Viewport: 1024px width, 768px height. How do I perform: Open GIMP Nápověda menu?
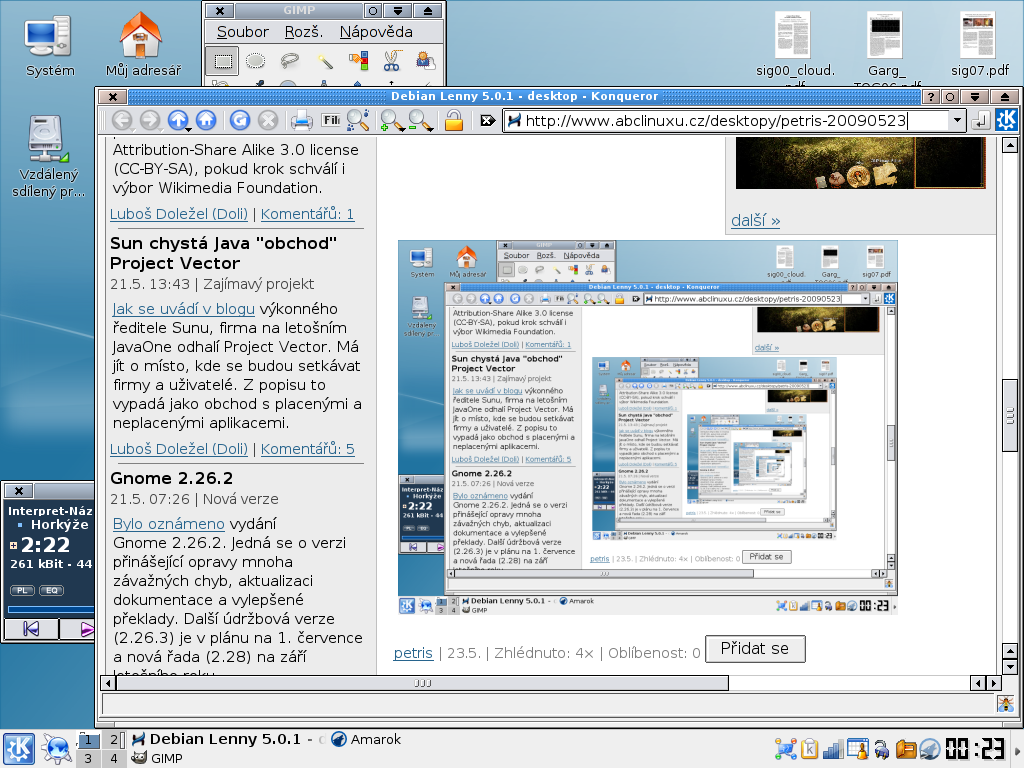coord(376,31)
